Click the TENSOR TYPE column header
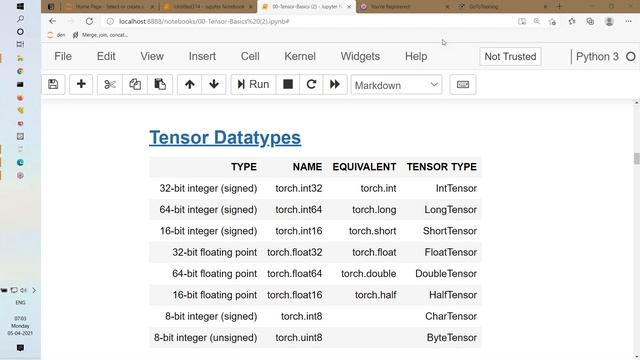This screenshot has height=360, width=640. tap(442, 167)
